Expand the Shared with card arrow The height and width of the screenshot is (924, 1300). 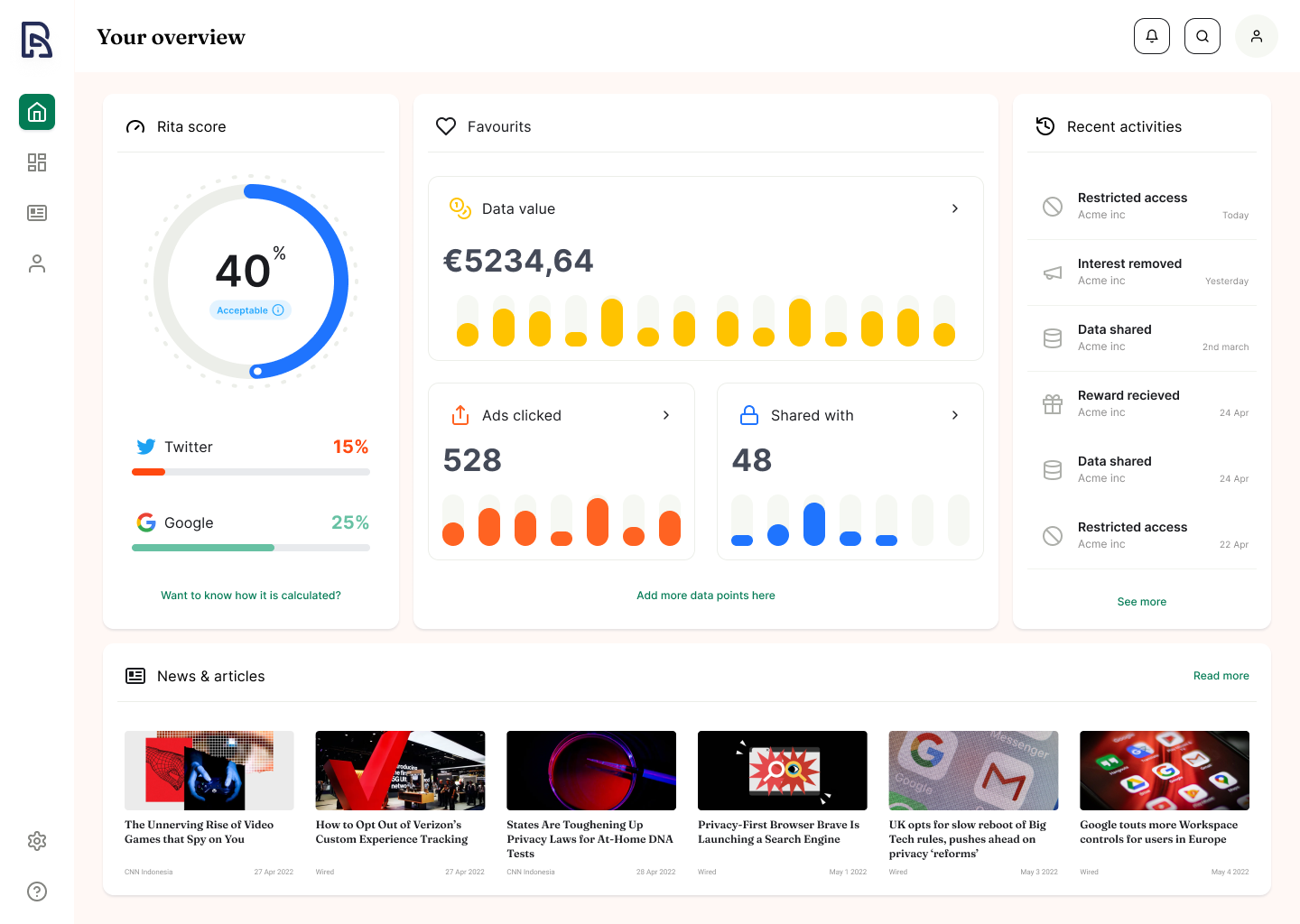955,415
